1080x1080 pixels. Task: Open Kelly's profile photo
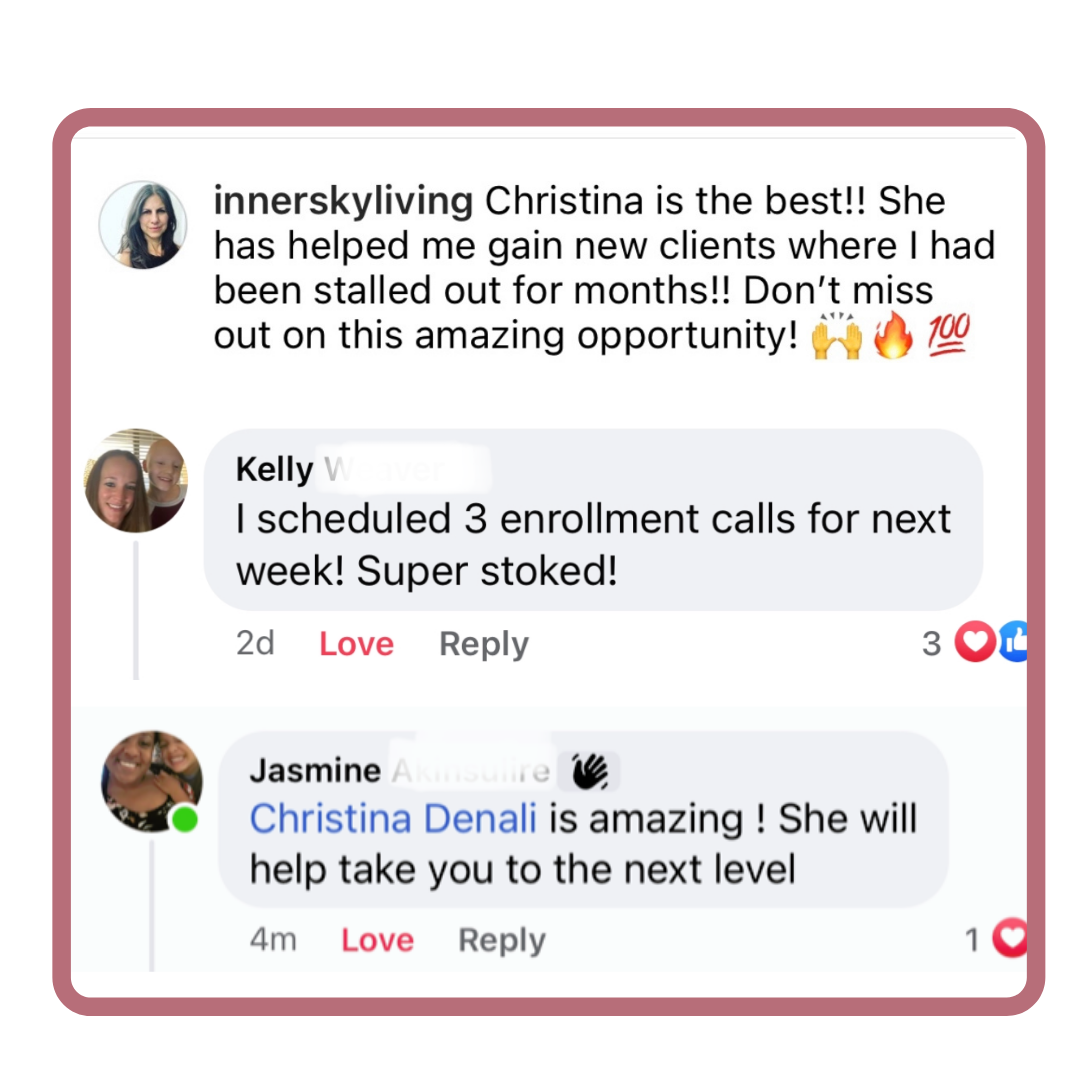[136, 481]
